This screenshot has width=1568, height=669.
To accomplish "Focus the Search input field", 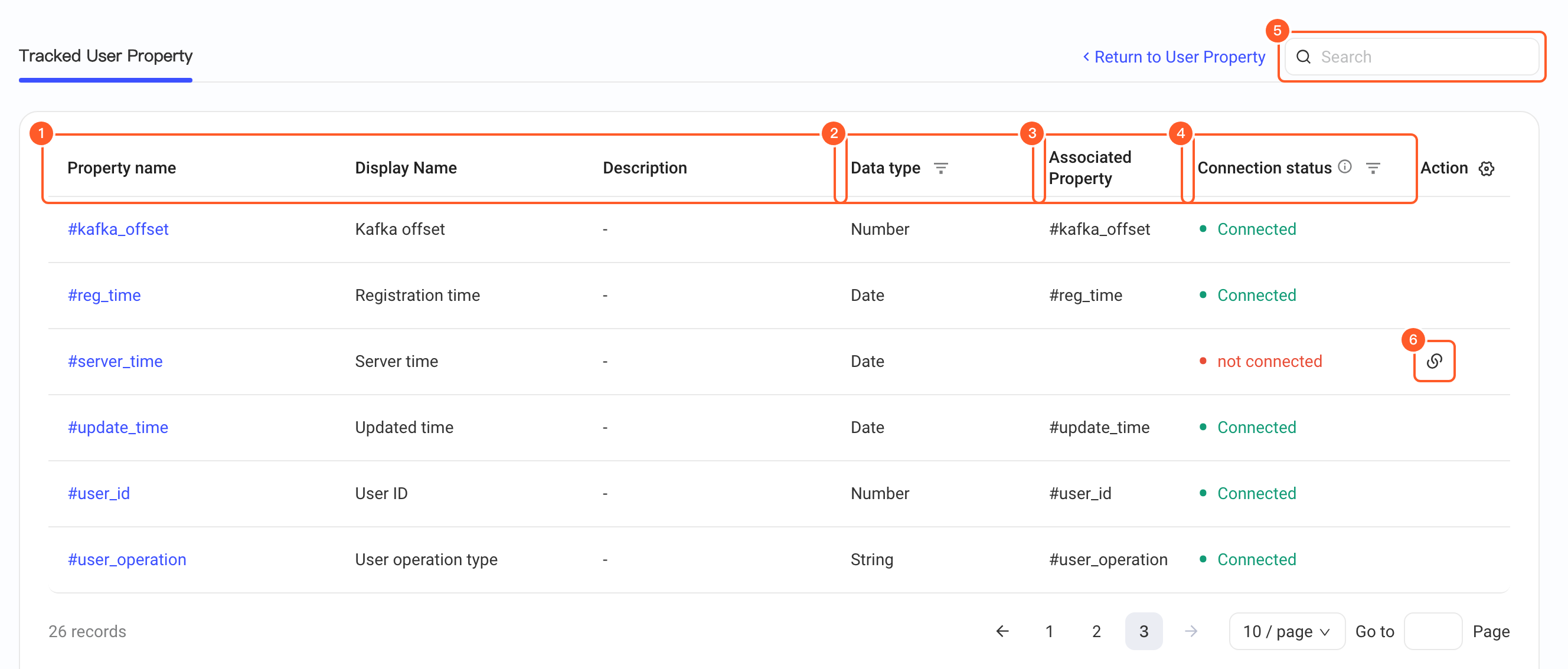I will [x=1412, y=57].
